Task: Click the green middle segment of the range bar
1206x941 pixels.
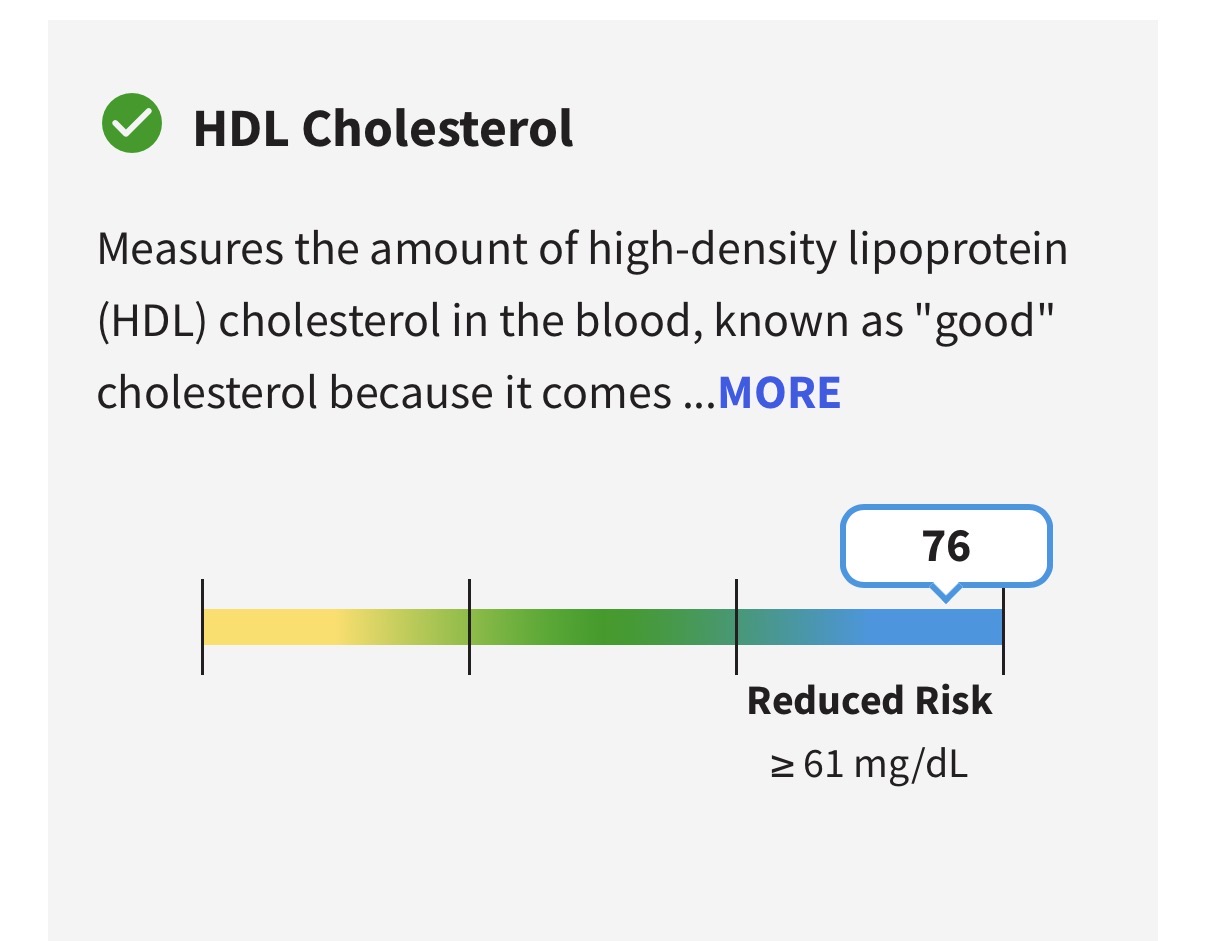Action: [x=602, y=627]
